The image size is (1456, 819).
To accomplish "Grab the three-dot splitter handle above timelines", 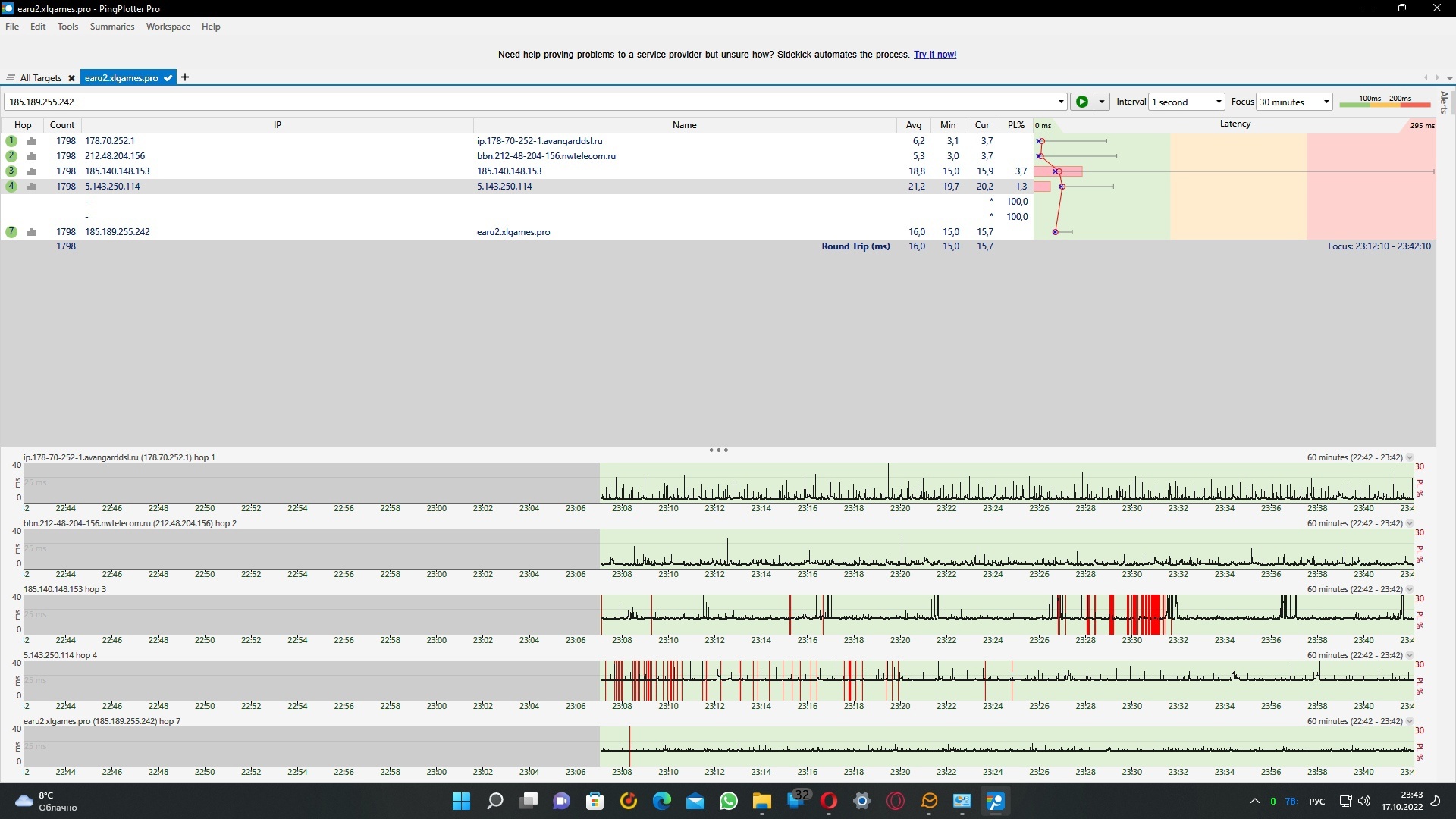I will coord(718,450).
